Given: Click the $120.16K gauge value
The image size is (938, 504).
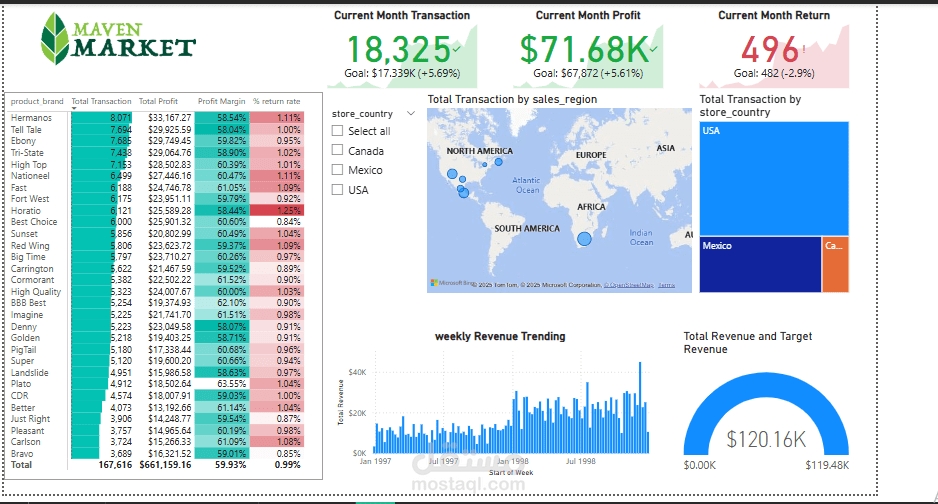Looking at the screenshot, I should (x=766, y=439).
